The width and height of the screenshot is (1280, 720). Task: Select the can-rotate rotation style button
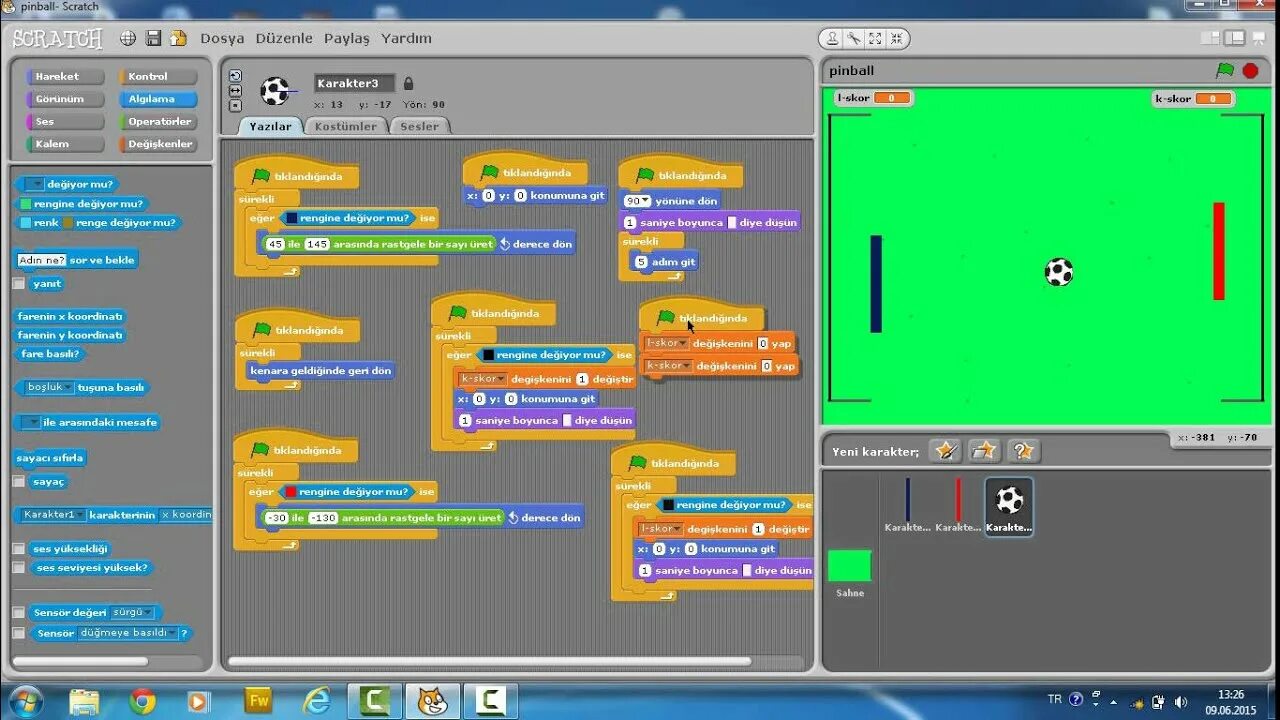pos(235,76)
